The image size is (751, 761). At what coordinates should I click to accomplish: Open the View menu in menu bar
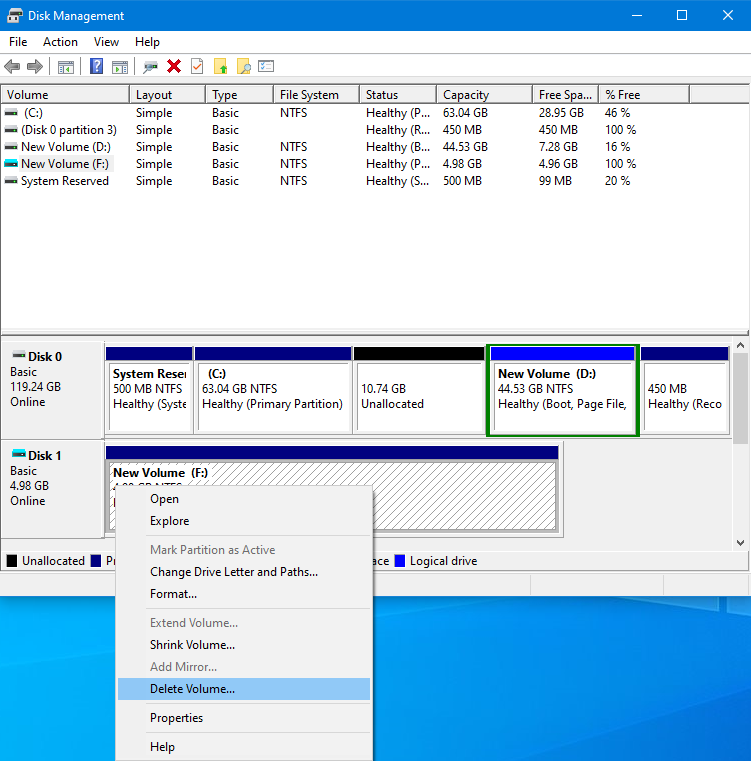click(106, 42)
